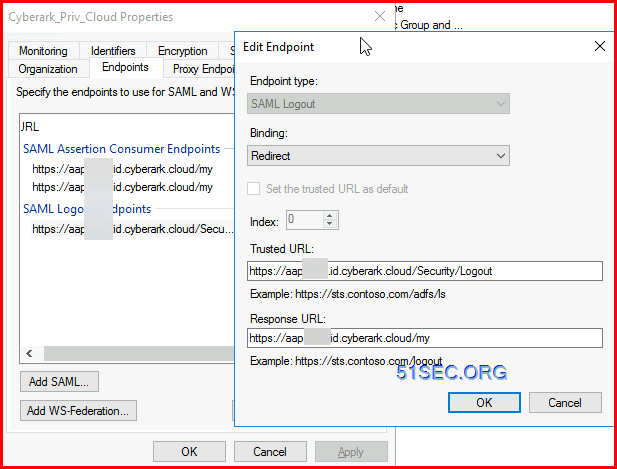This screenshot has width=617, height=469.
Task: Click the Response URL input field
Action: click(x=425, y=338)
